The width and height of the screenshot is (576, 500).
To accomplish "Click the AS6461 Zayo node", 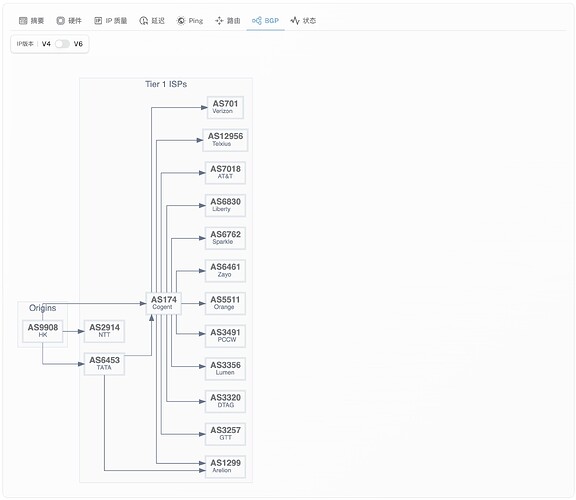I will pyautogui.click(x=225, y=271).
